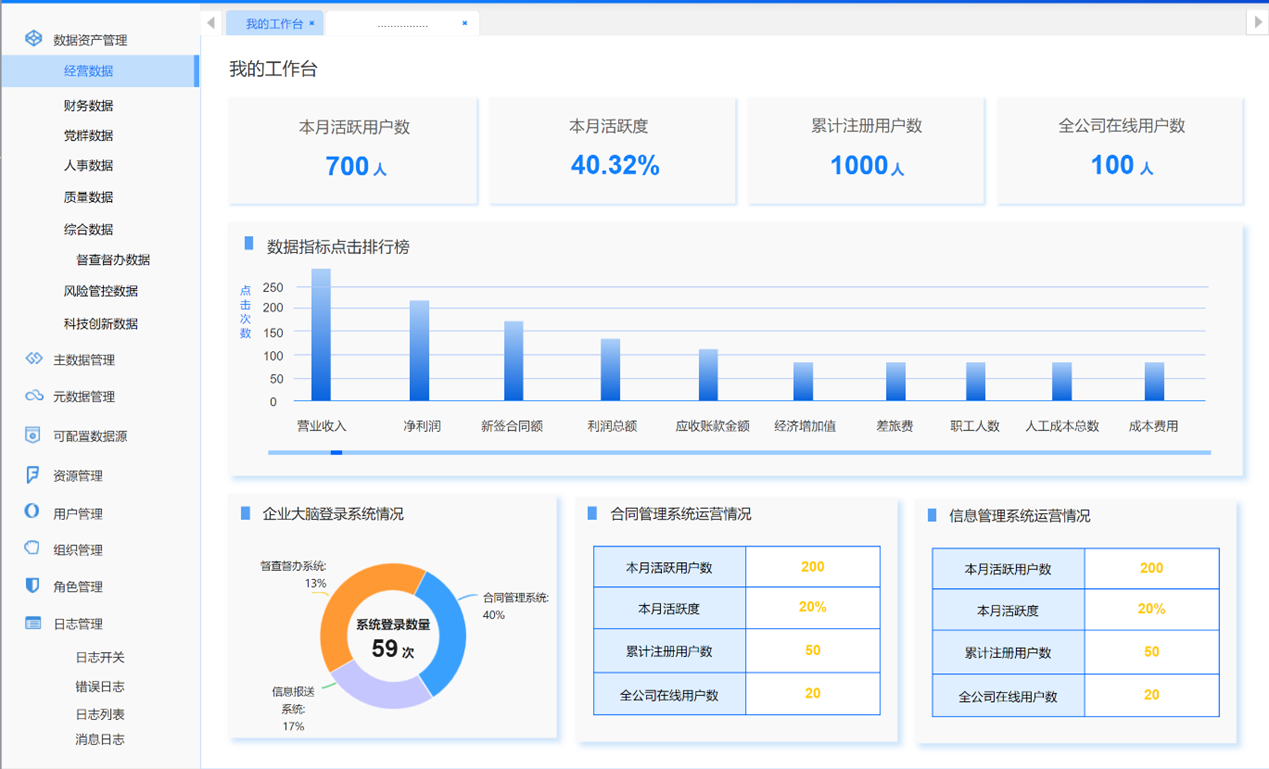Click the 用户管理 icon in sidebar
Image resolution: width=1269 pixels, height=769 pixels.
coord(33,512)
